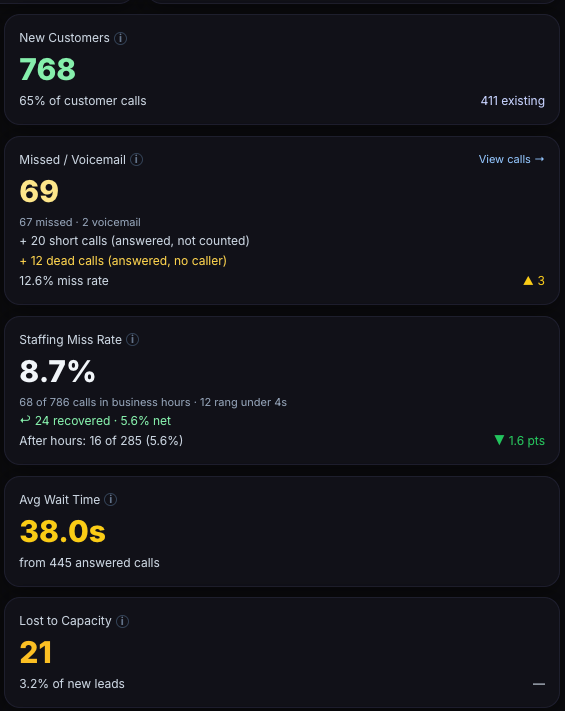Click the 69 missed calls number

39,191
